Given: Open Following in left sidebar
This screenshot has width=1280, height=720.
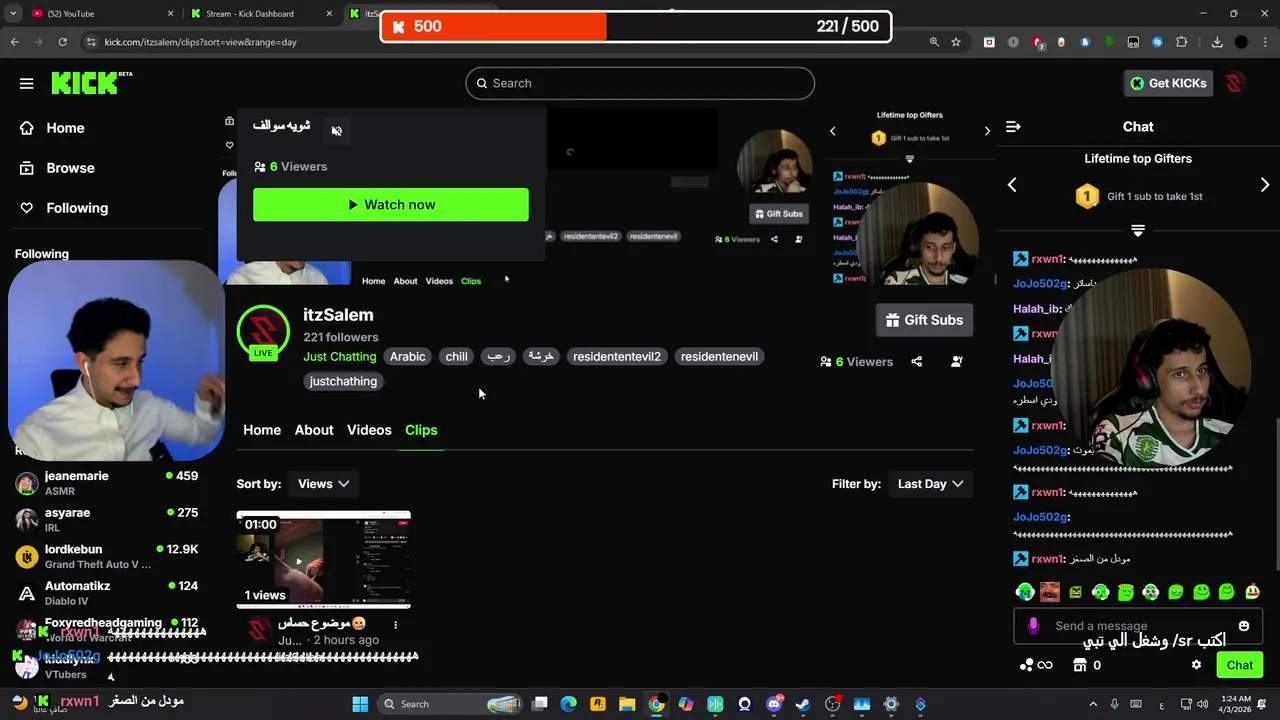Looking at the screenshot, I should [x=77, y=208].
